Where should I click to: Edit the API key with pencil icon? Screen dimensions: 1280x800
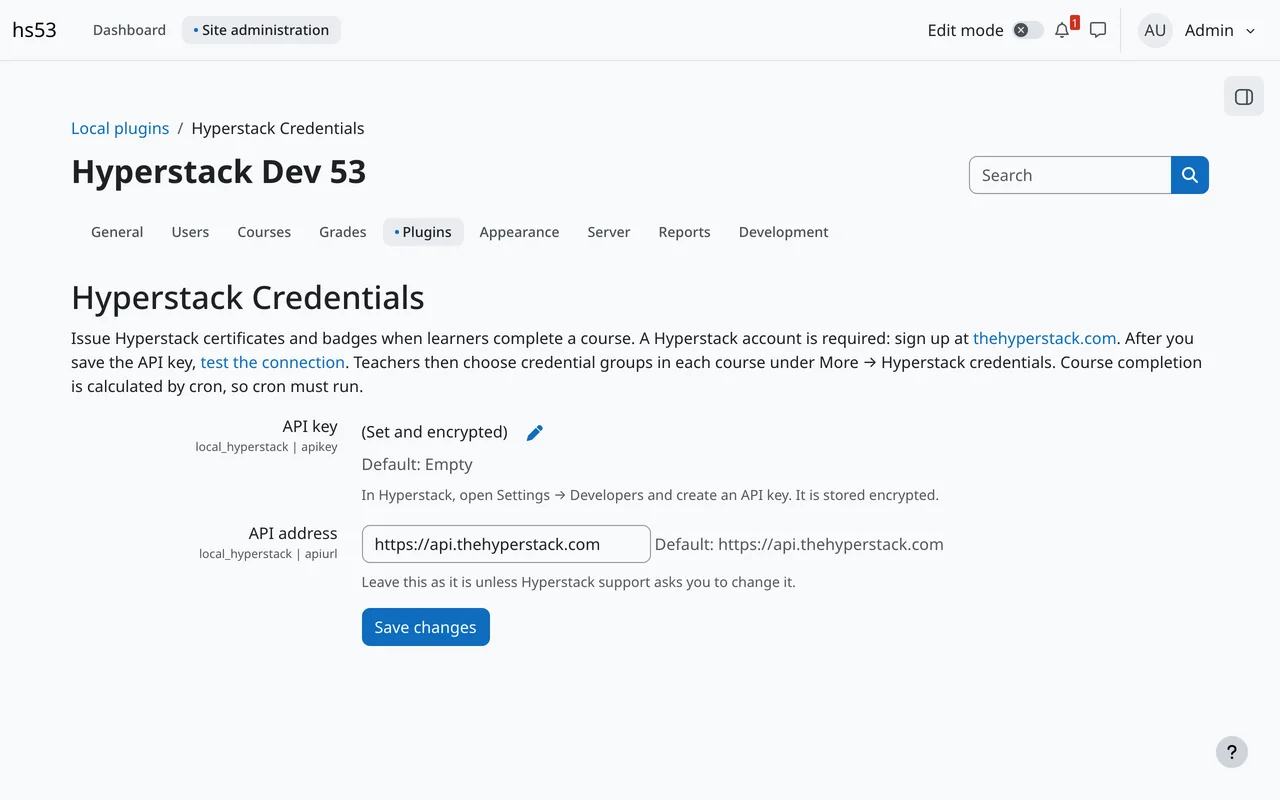tap(535, 432)
